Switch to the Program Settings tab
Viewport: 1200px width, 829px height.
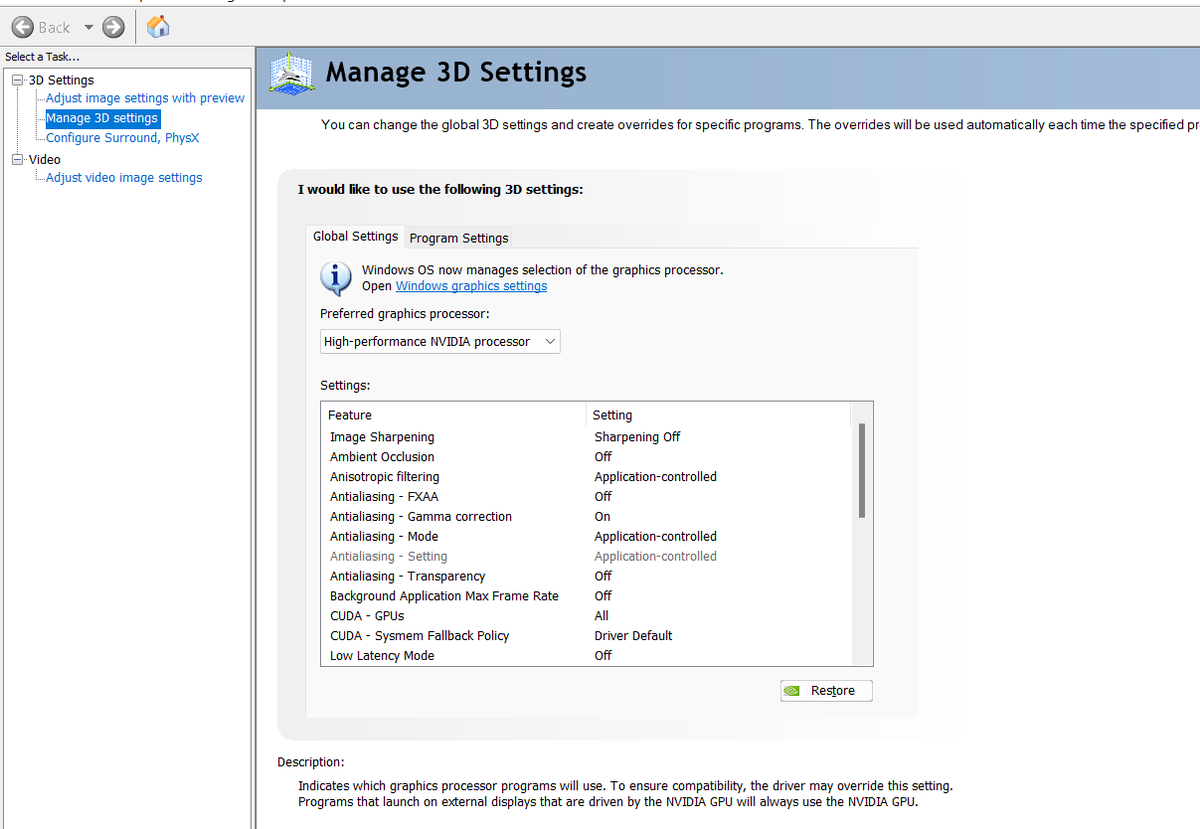[x=459, y=238]
